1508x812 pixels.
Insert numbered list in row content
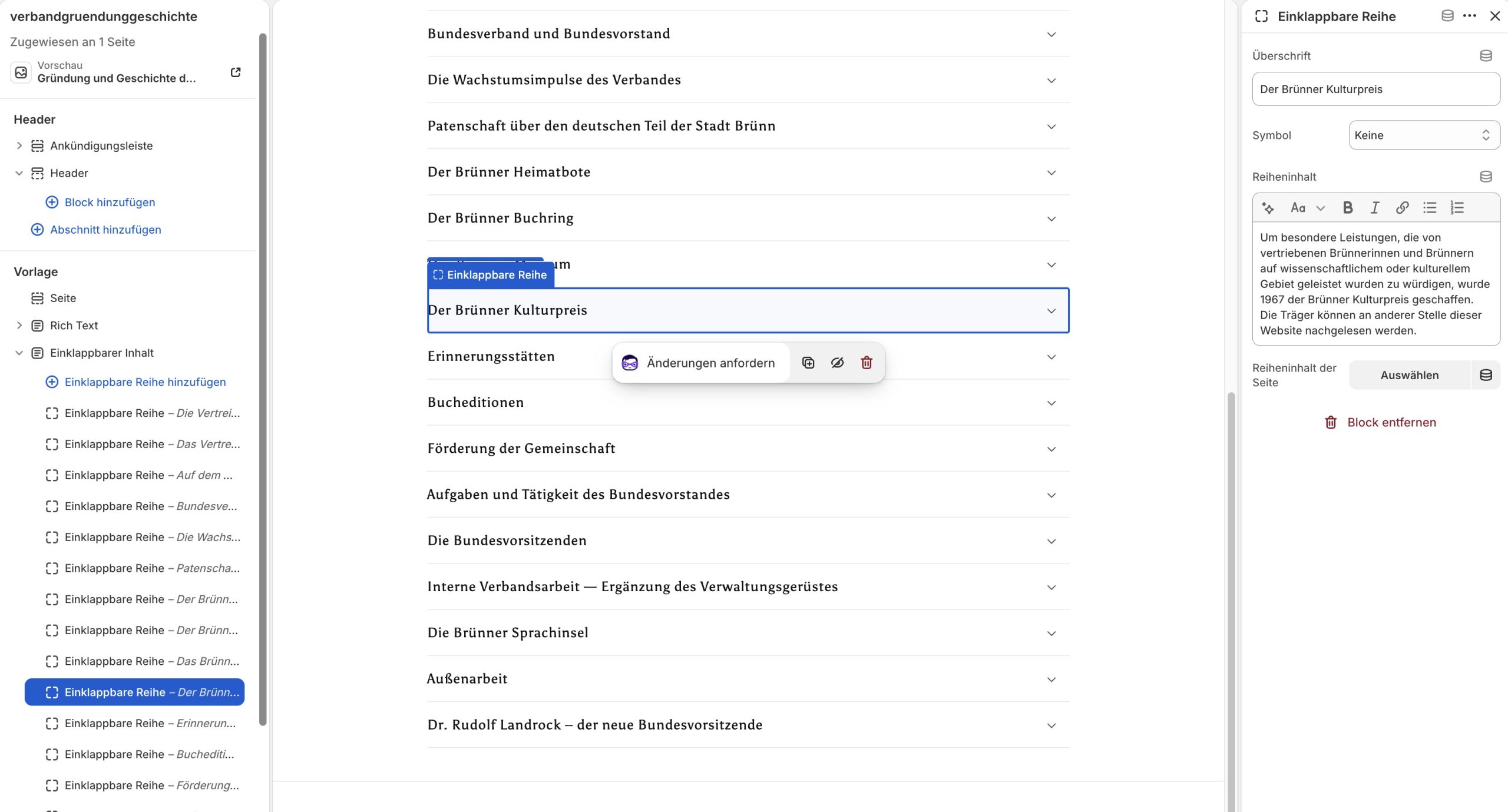click(x=1457, y=207)
